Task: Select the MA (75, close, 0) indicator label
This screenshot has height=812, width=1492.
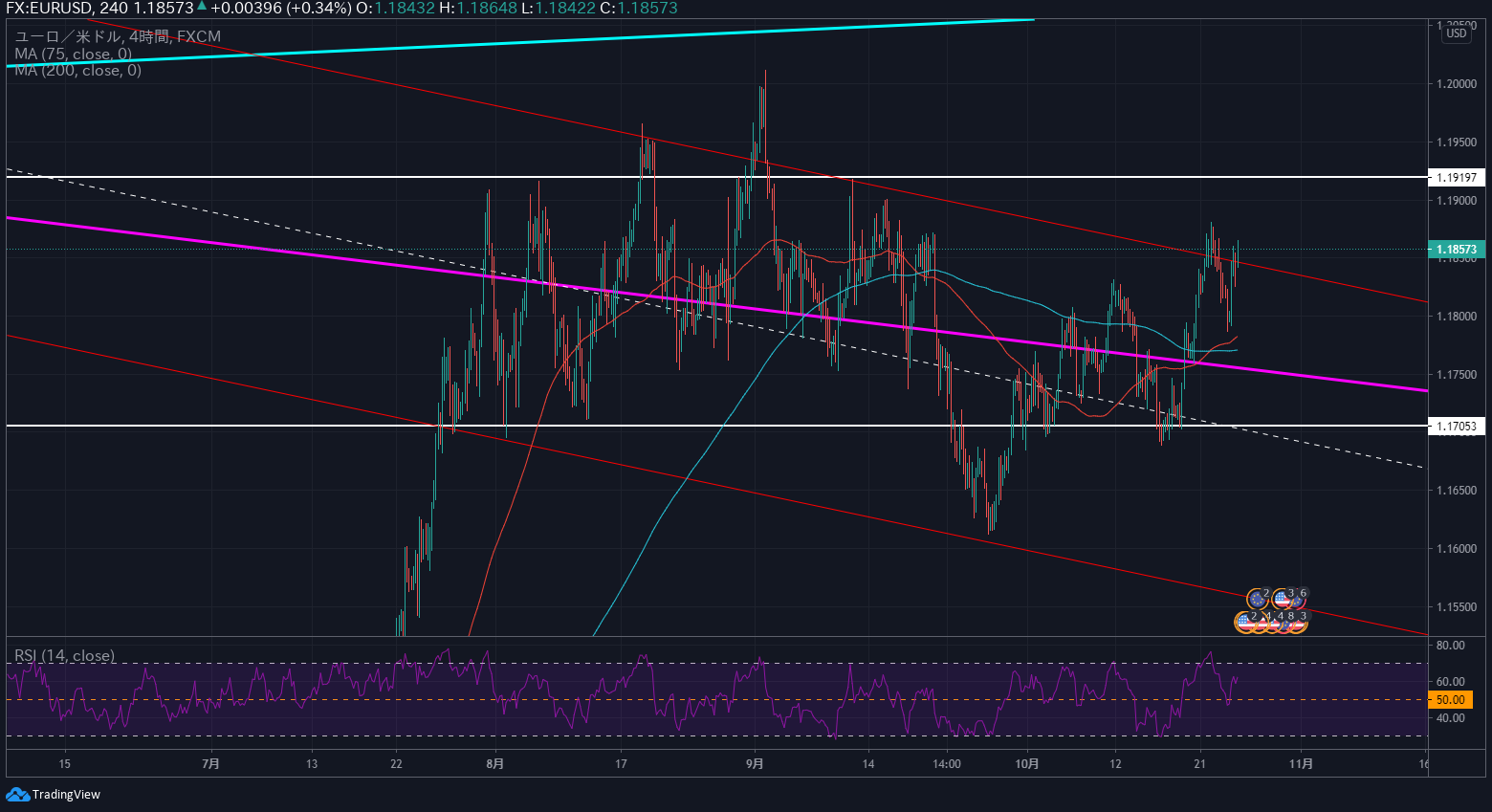Action: pyautogui.click(x=73, y=54)
